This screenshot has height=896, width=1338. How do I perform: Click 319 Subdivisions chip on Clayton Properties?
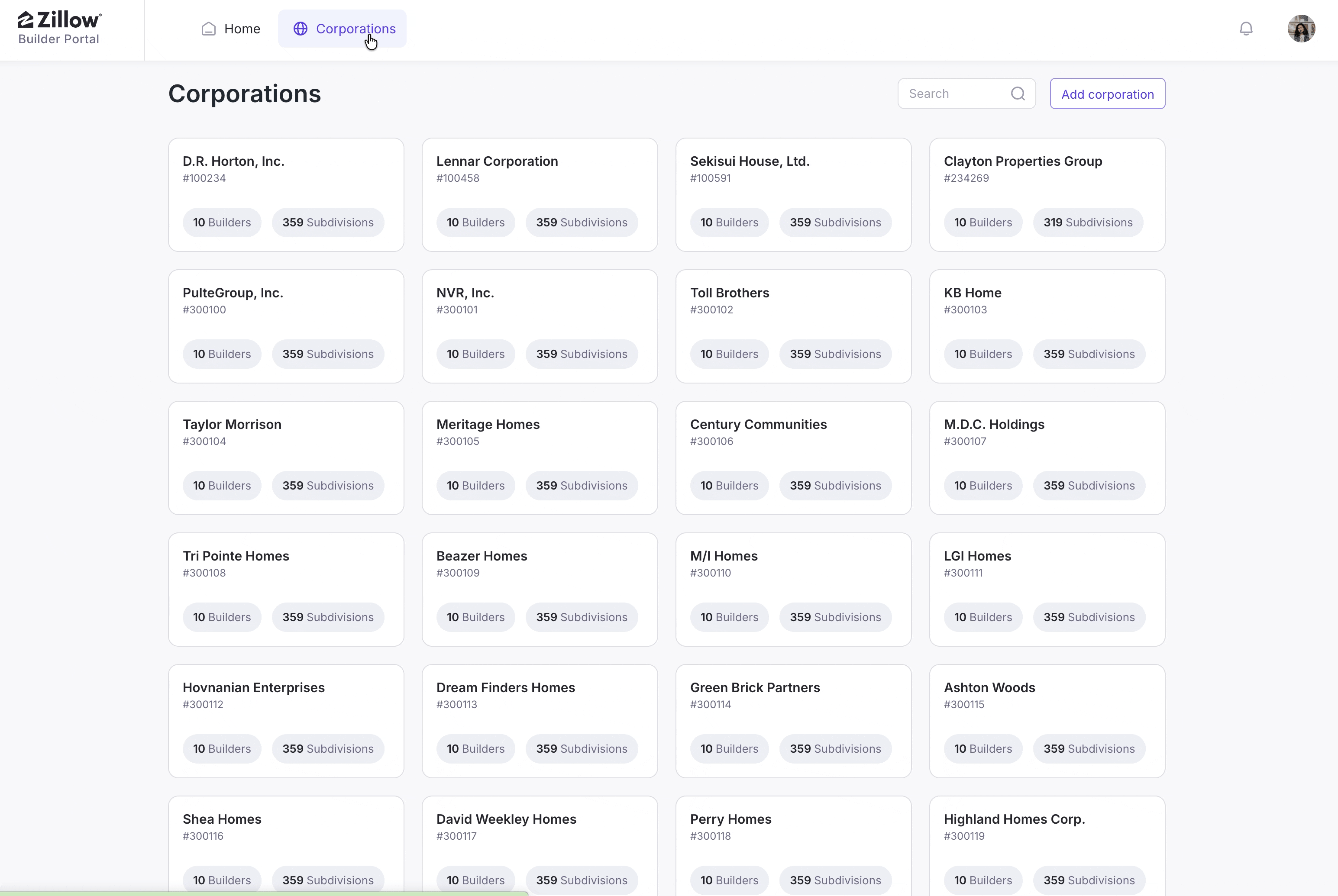[1088, 222]
